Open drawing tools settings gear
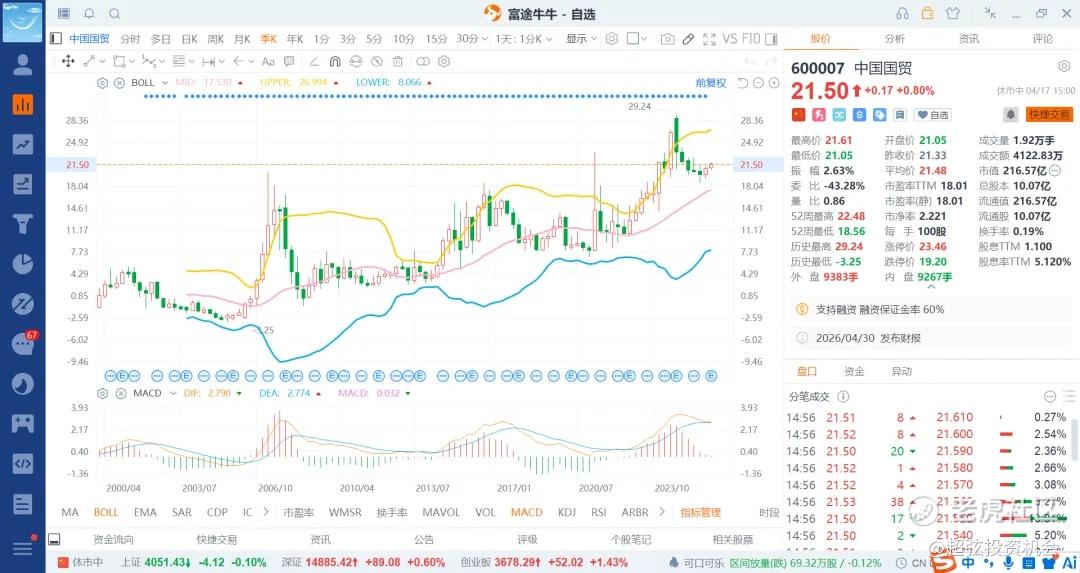This screenshot has height=573, width=1080. tap(444, 61)
